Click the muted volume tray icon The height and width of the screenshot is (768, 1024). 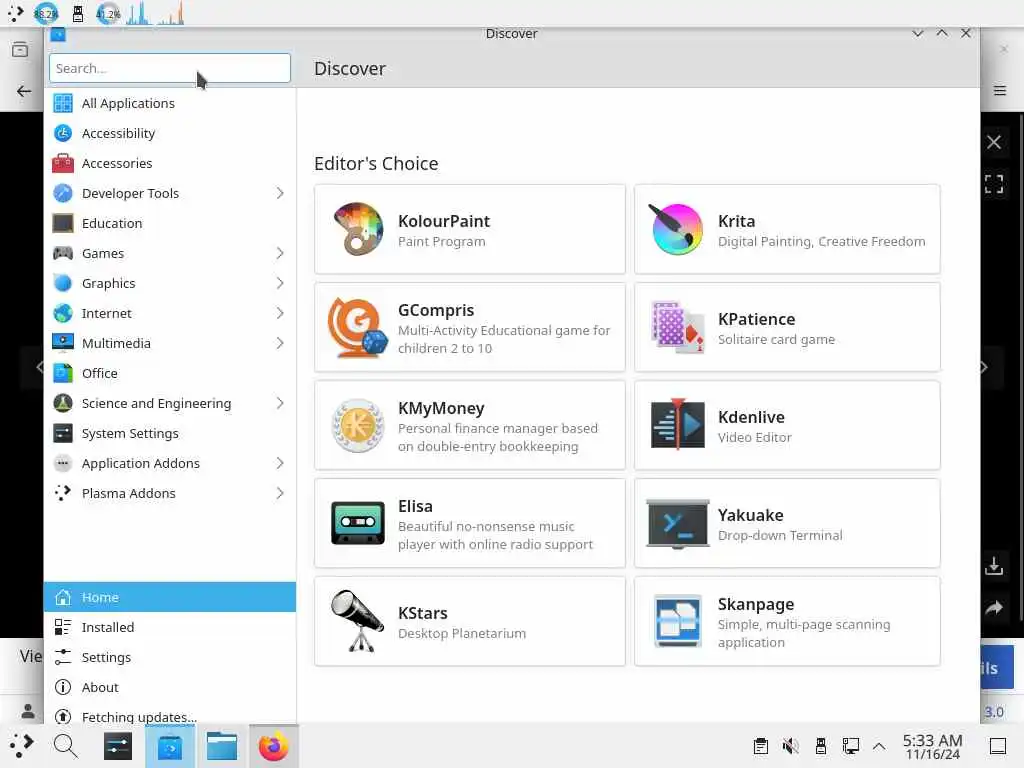click(790, 746)
